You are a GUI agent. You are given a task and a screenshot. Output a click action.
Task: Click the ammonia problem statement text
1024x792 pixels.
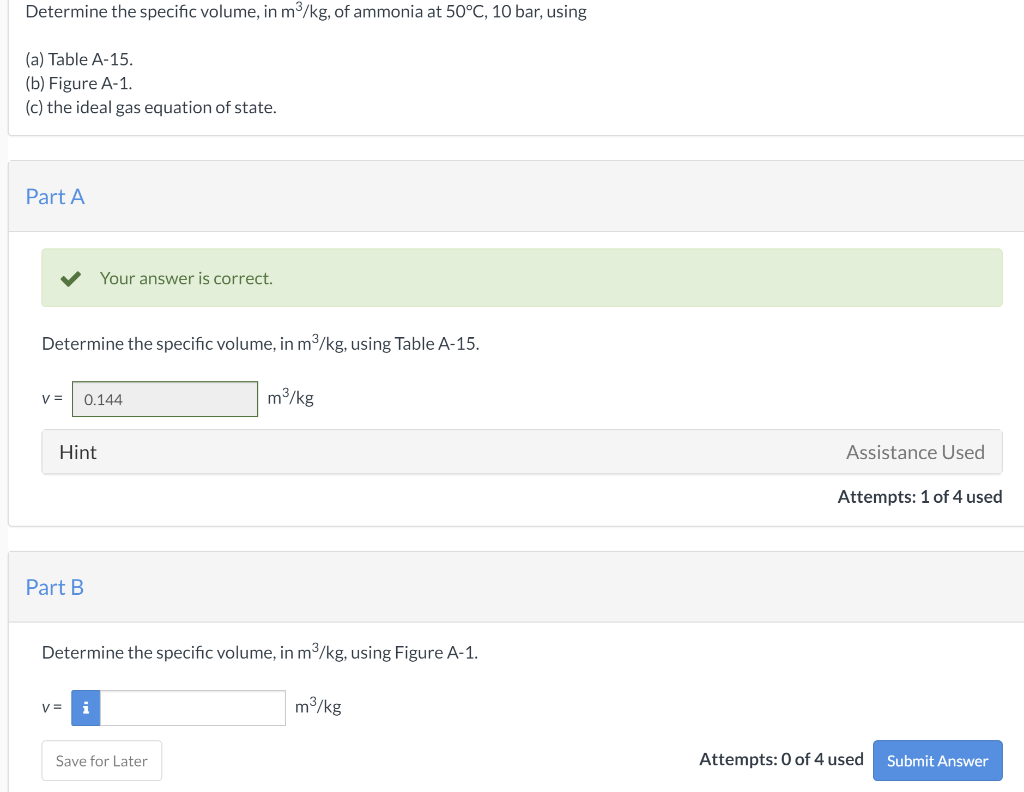pyautogui.click(x=306, y=12)
